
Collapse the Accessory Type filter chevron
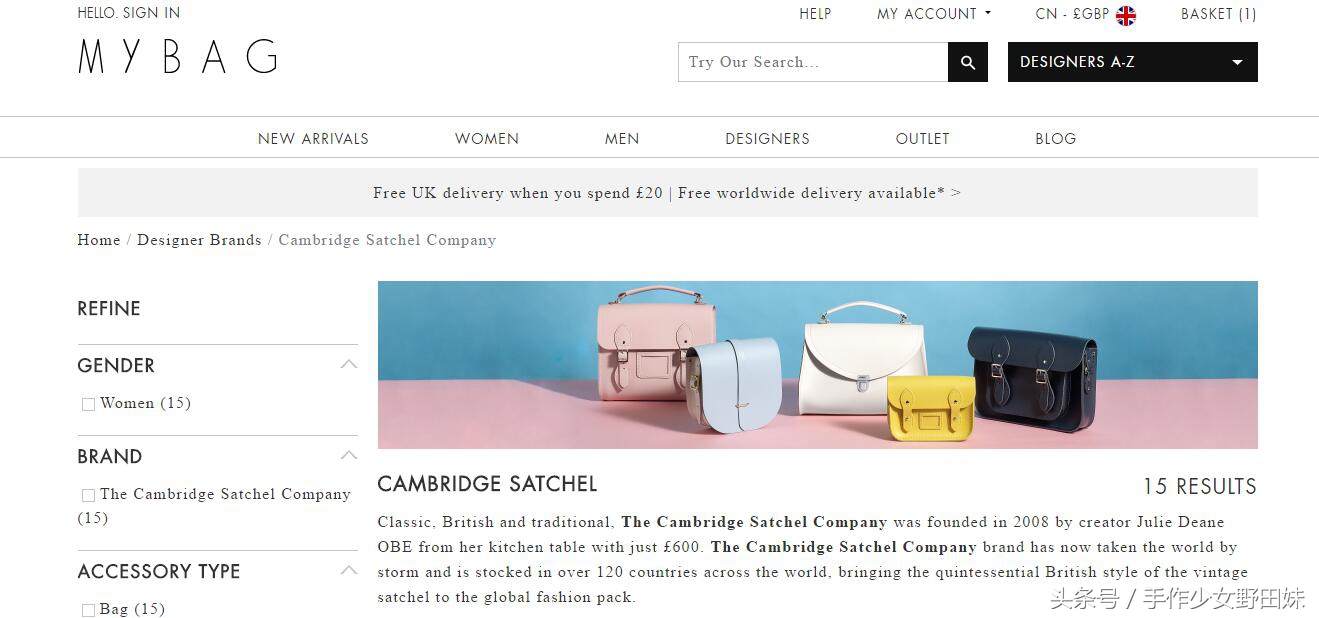point(348,570)
